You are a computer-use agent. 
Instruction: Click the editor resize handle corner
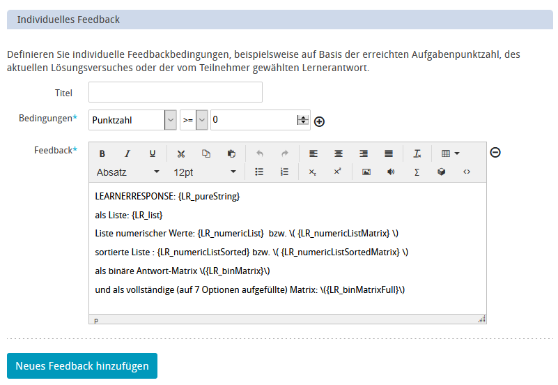tap(482, 319)
